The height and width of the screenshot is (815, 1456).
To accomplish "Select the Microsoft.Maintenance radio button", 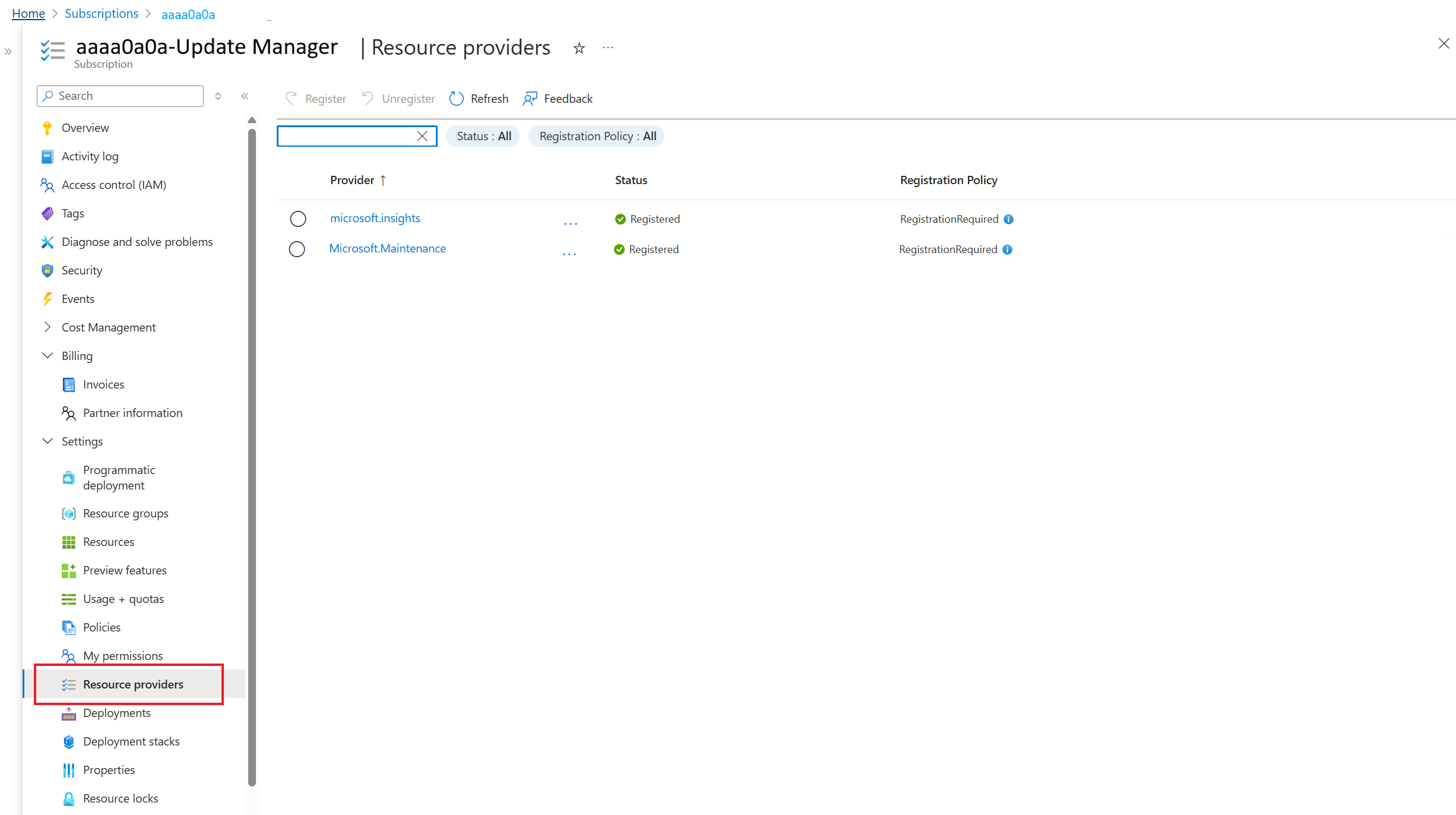I will coord(297,249).
